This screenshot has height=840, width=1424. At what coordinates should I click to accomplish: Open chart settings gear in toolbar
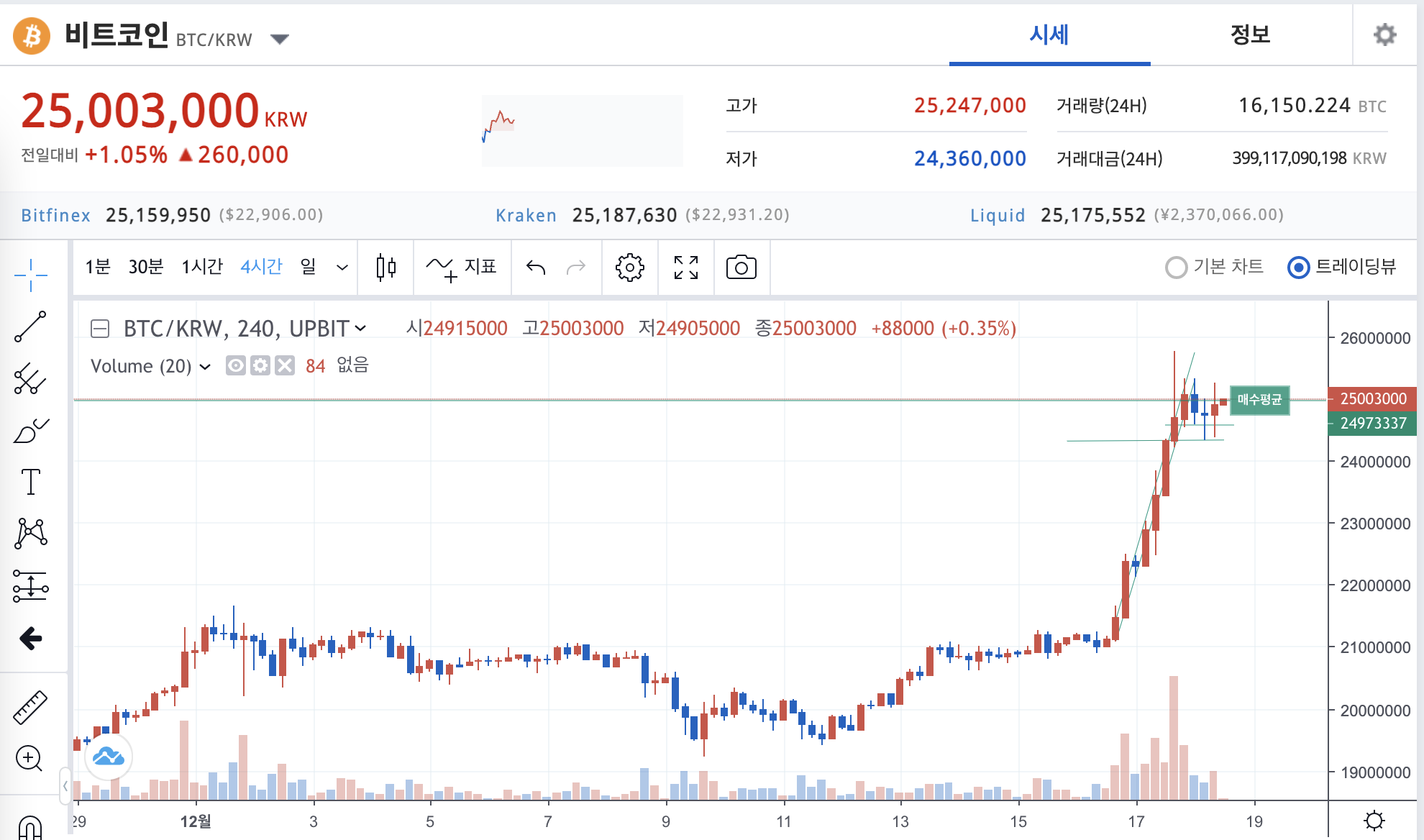click(629, 268)
